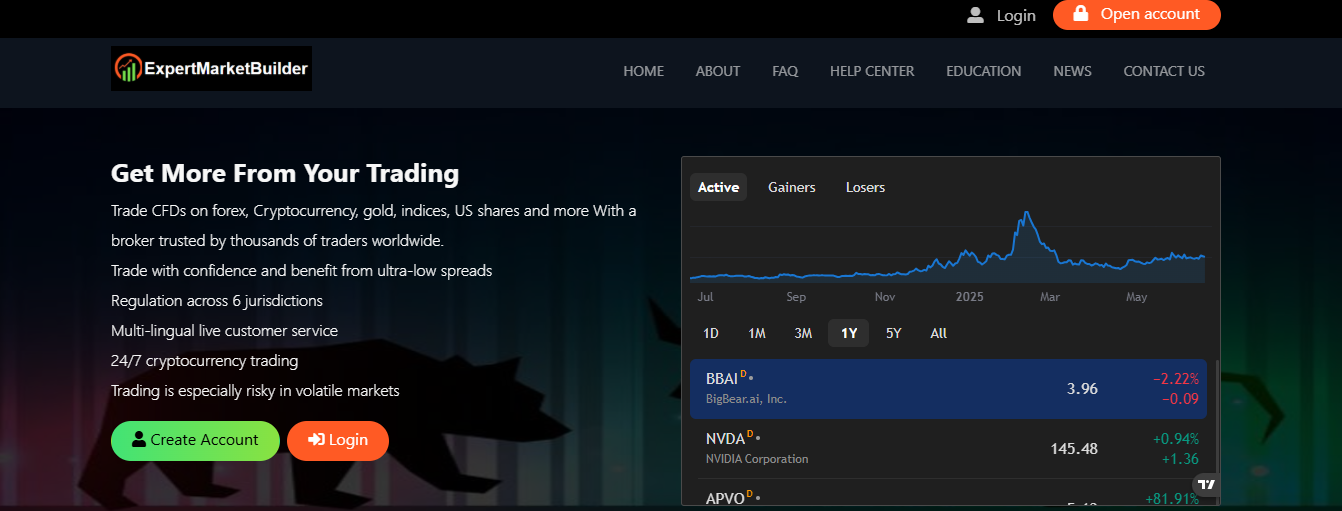Viewport: 1342px width, 511px height.
Task: Select the APVO stock row
Action: [x=948, y=494]
